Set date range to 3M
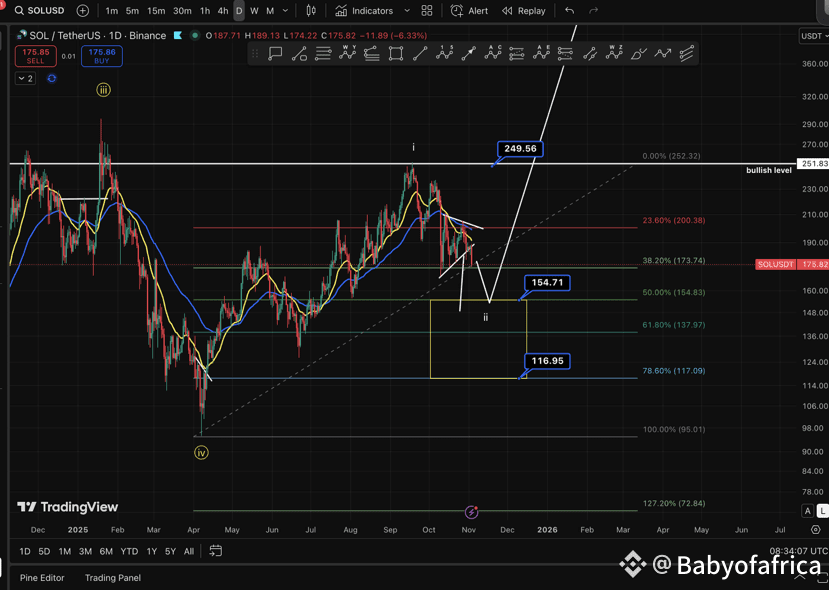The image size is (829, 590). (85, 551)
